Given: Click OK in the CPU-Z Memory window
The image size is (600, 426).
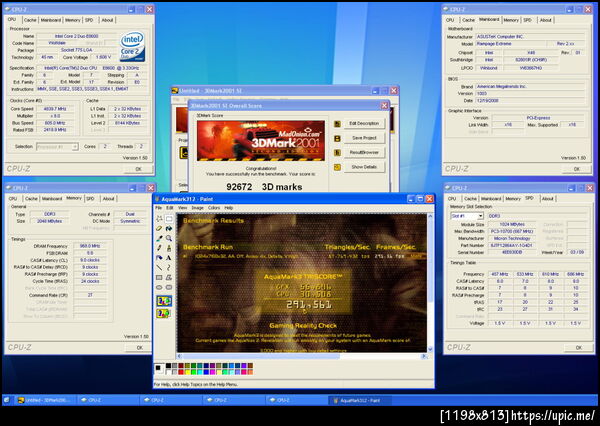Looking at the screenshot, I should click(140, 348).
